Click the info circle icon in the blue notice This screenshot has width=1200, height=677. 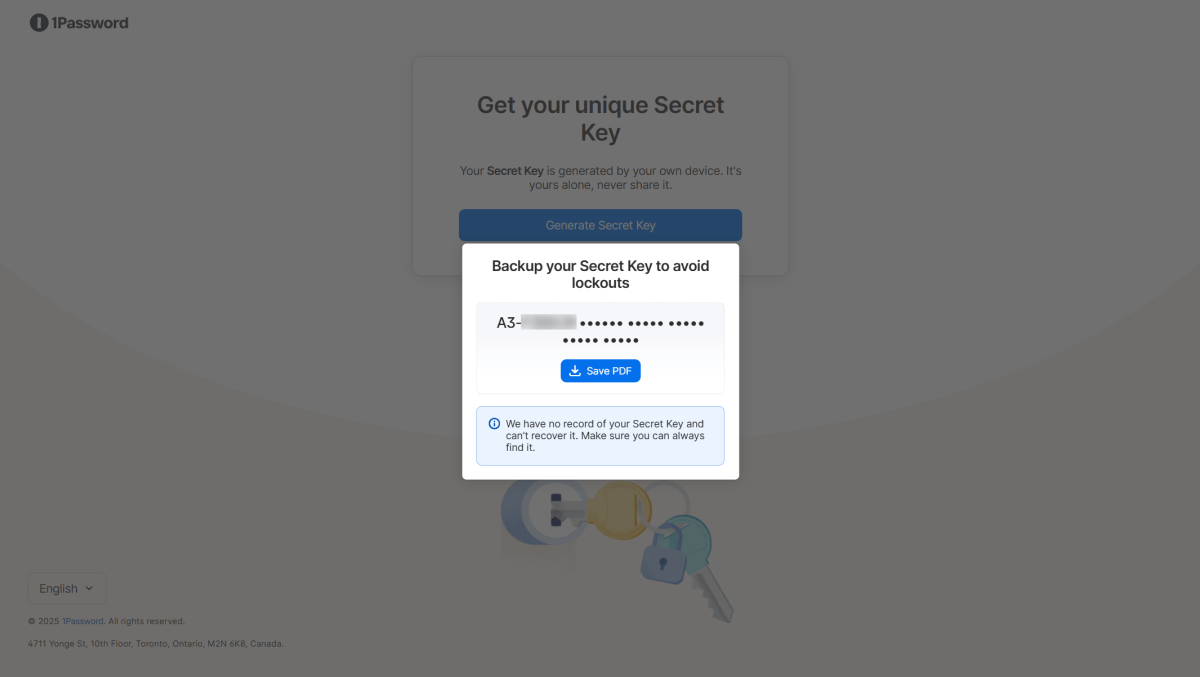pyautogui.click(x=494, y=422)
